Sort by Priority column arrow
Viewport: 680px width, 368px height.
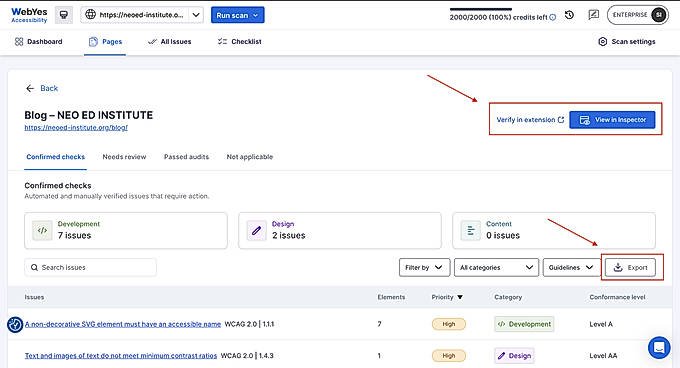coord(460,297)
